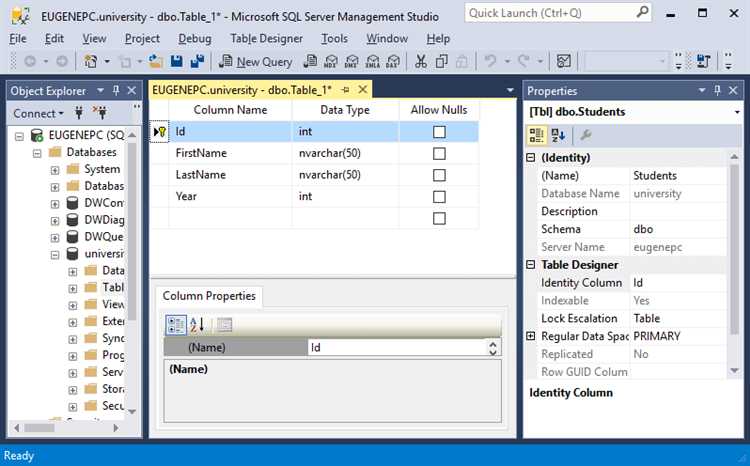Image resolution: width=750 pixels, height=466 pixels.
Task: Open the Connect button in Object Explorer
Action: 38,113
